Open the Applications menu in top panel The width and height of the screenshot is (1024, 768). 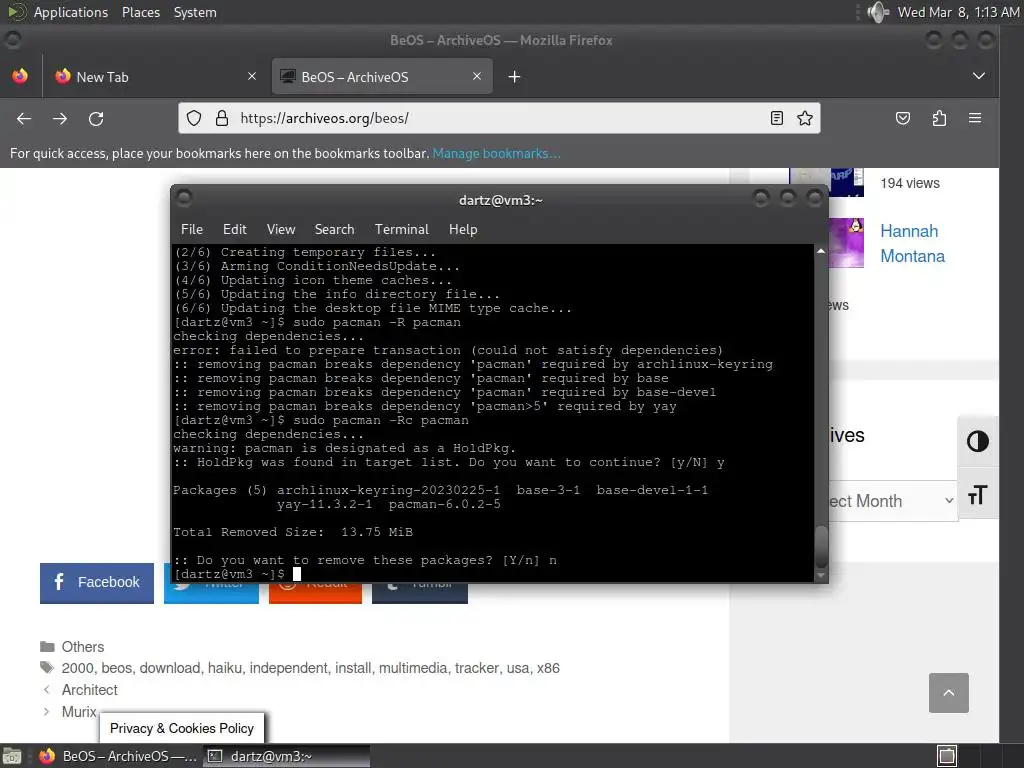click(71, 12)
